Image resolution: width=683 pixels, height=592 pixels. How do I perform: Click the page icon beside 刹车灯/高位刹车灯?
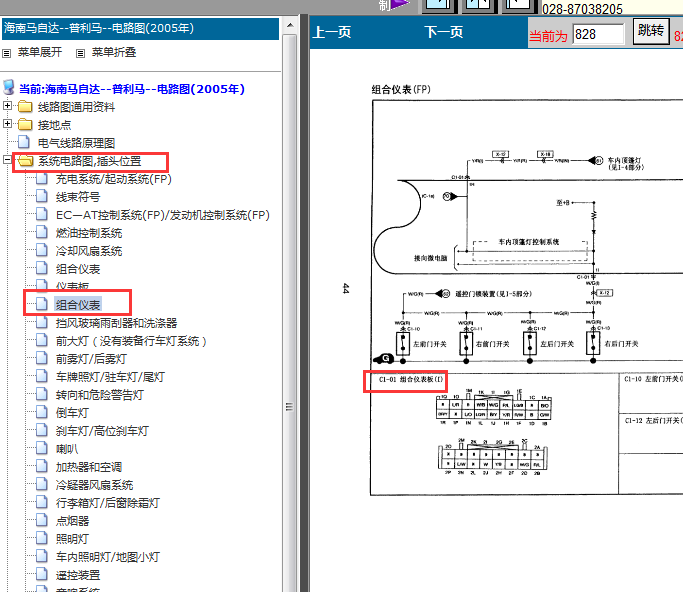pos(42,430)
